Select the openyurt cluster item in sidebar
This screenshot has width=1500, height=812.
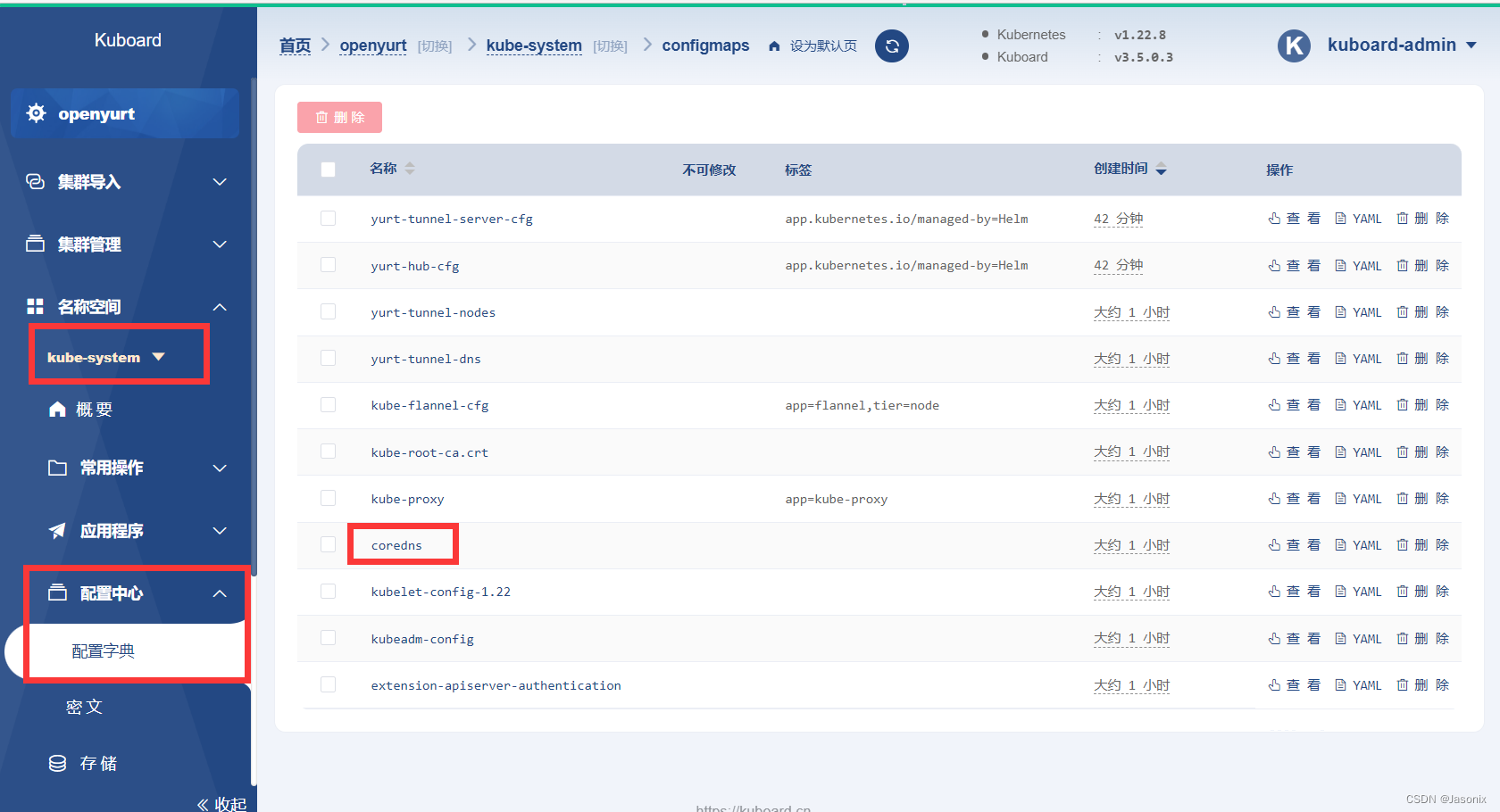pos(125,113)
